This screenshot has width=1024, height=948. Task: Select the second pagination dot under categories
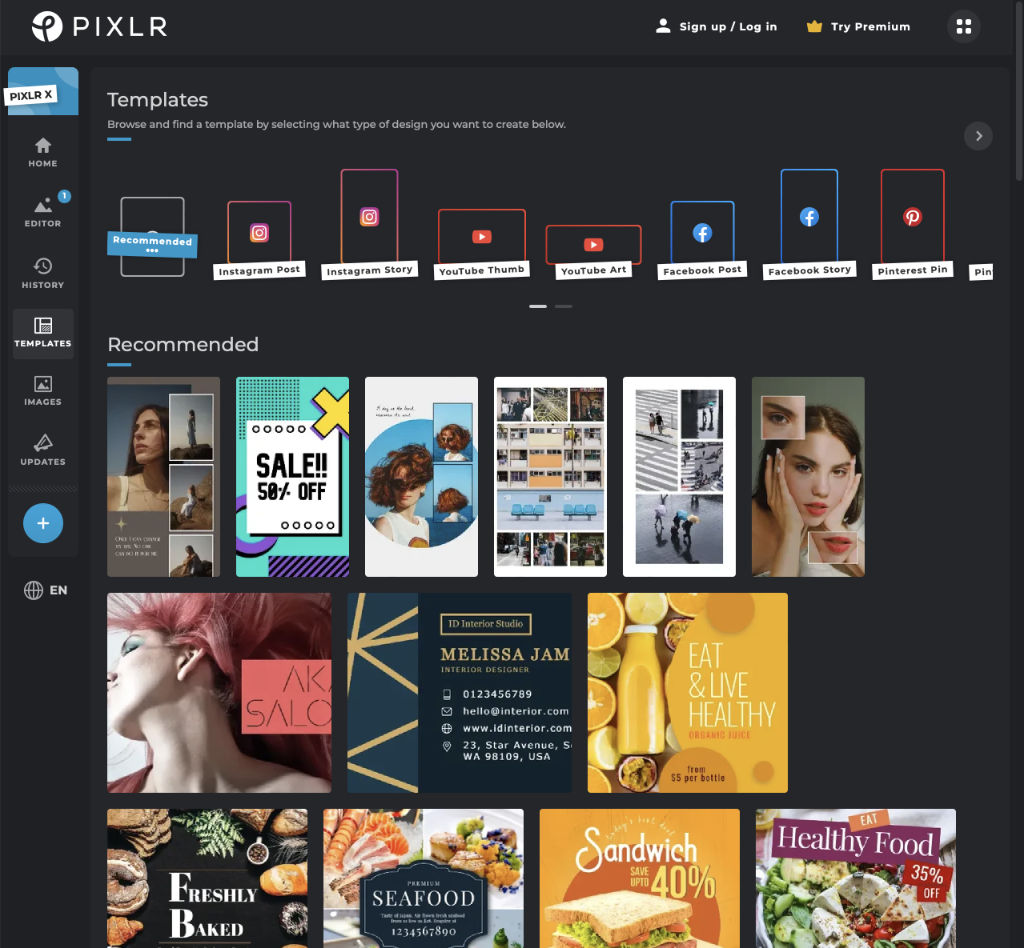click(563, 306)
